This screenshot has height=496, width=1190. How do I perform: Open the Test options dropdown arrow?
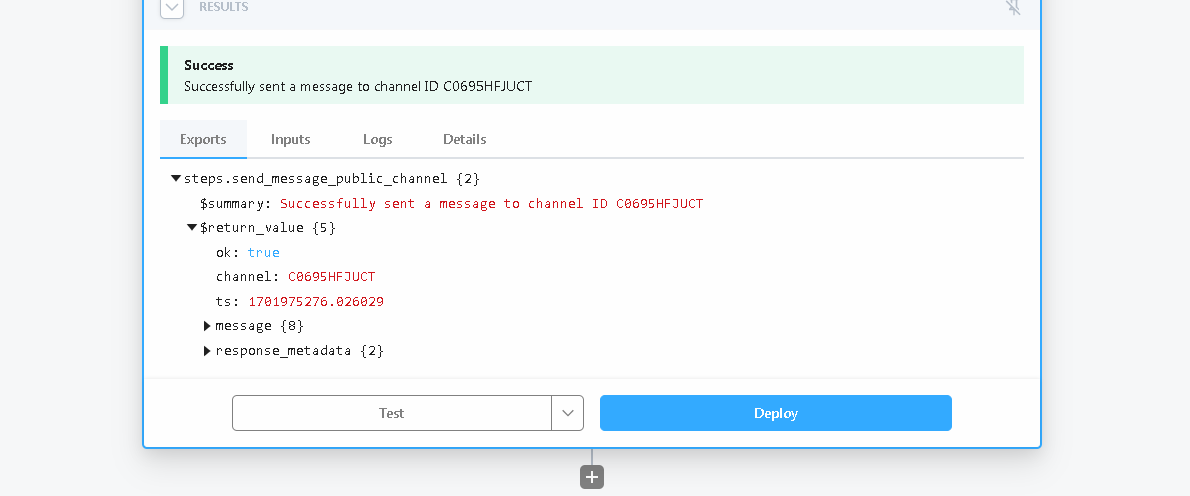[x=568, y=413]
